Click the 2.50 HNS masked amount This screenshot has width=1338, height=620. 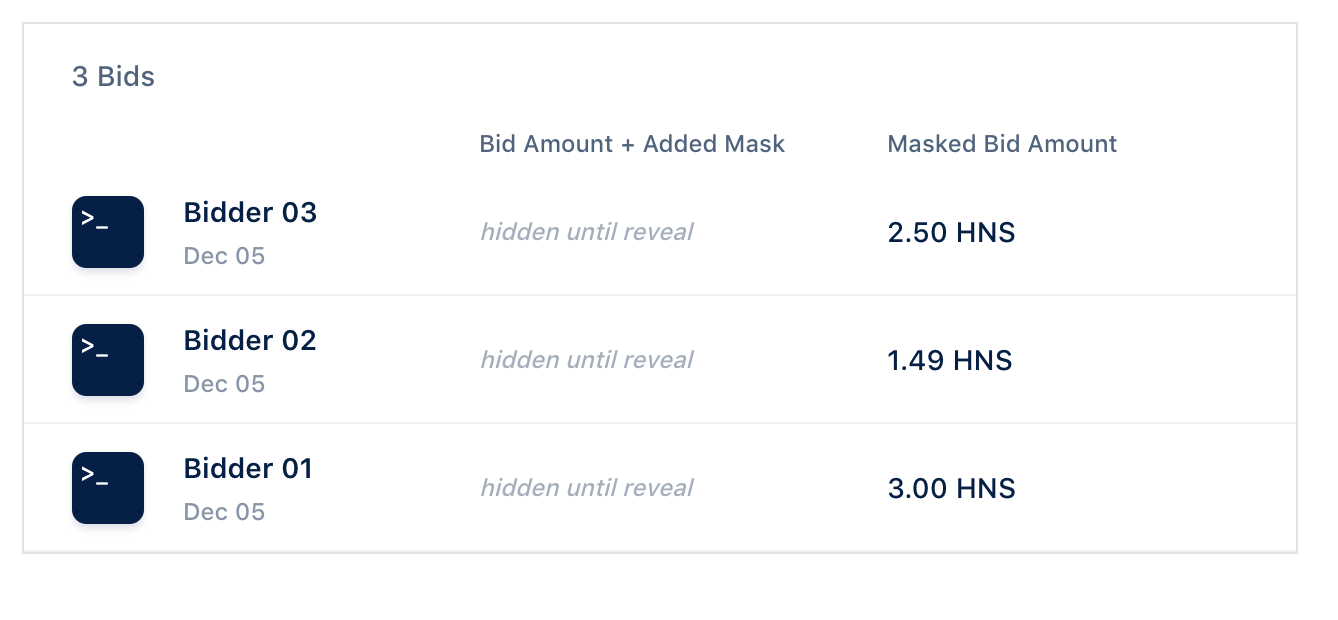point(951,233)
